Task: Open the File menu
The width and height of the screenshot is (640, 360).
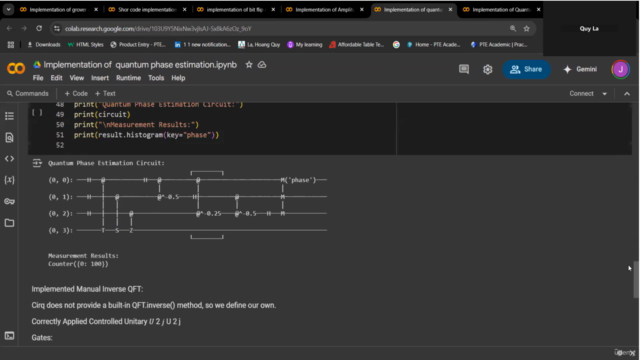Action: (x=38, y=78)
